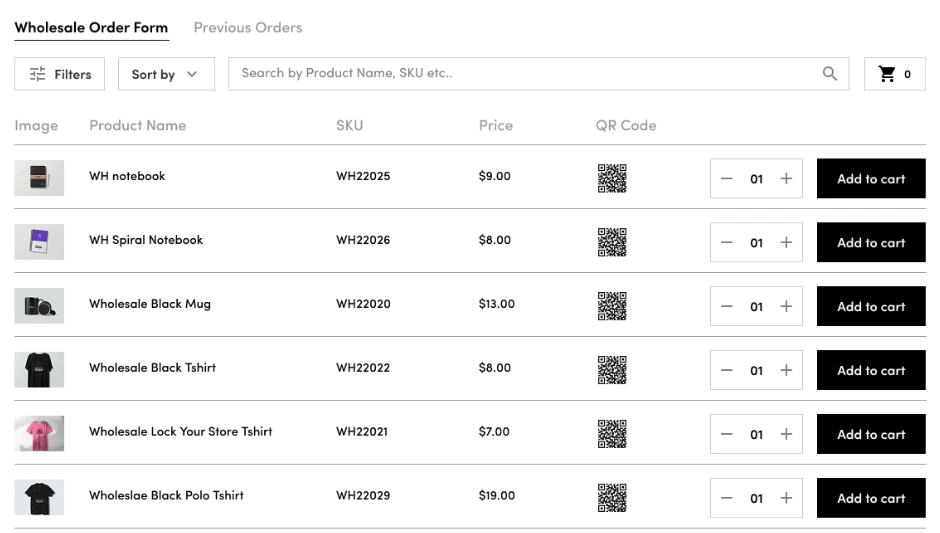The width and height of the screenshot is (940, 533).
Task: Expand the Sort by dropdown
Action: 166,74
